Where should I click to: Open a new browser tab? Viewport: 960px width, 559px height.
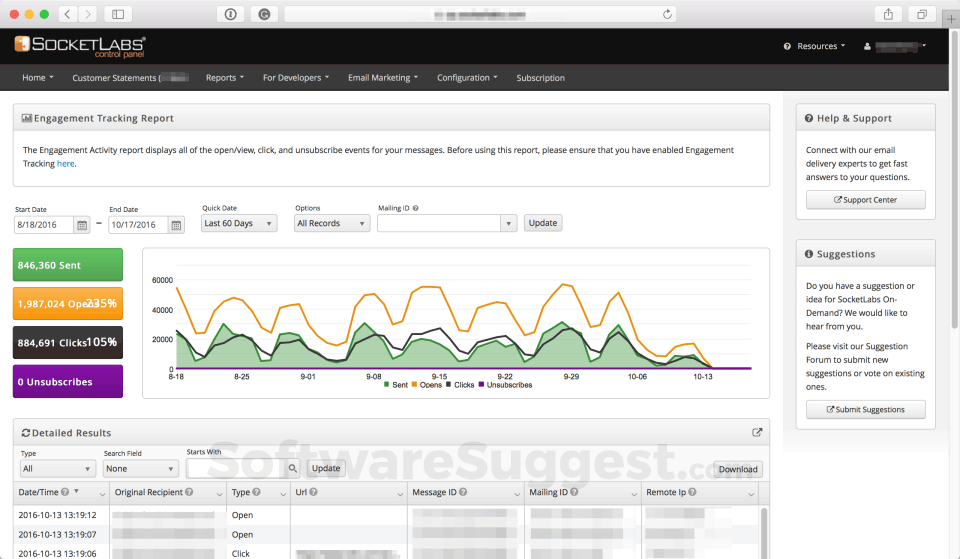951,19
